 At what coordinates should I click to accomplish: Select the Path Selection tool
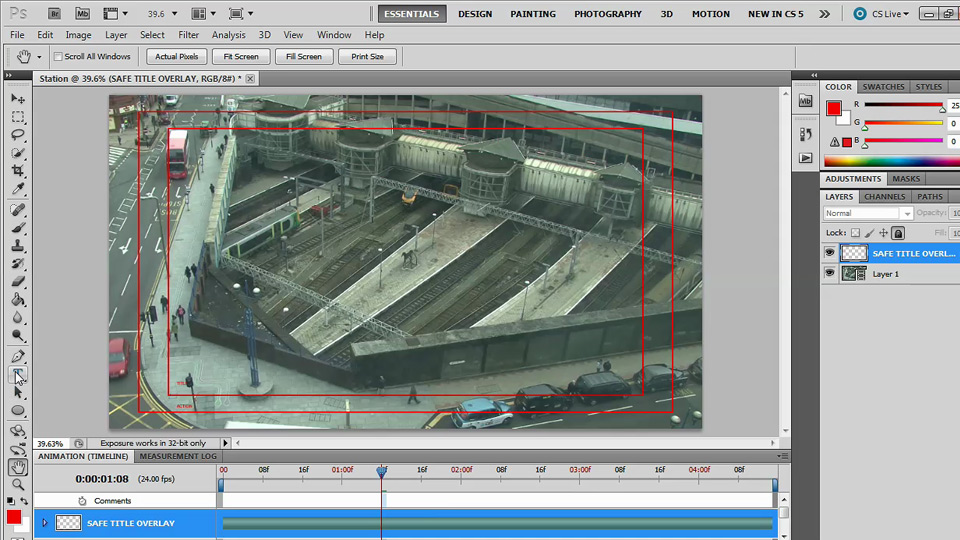click(x=18, y=392)
